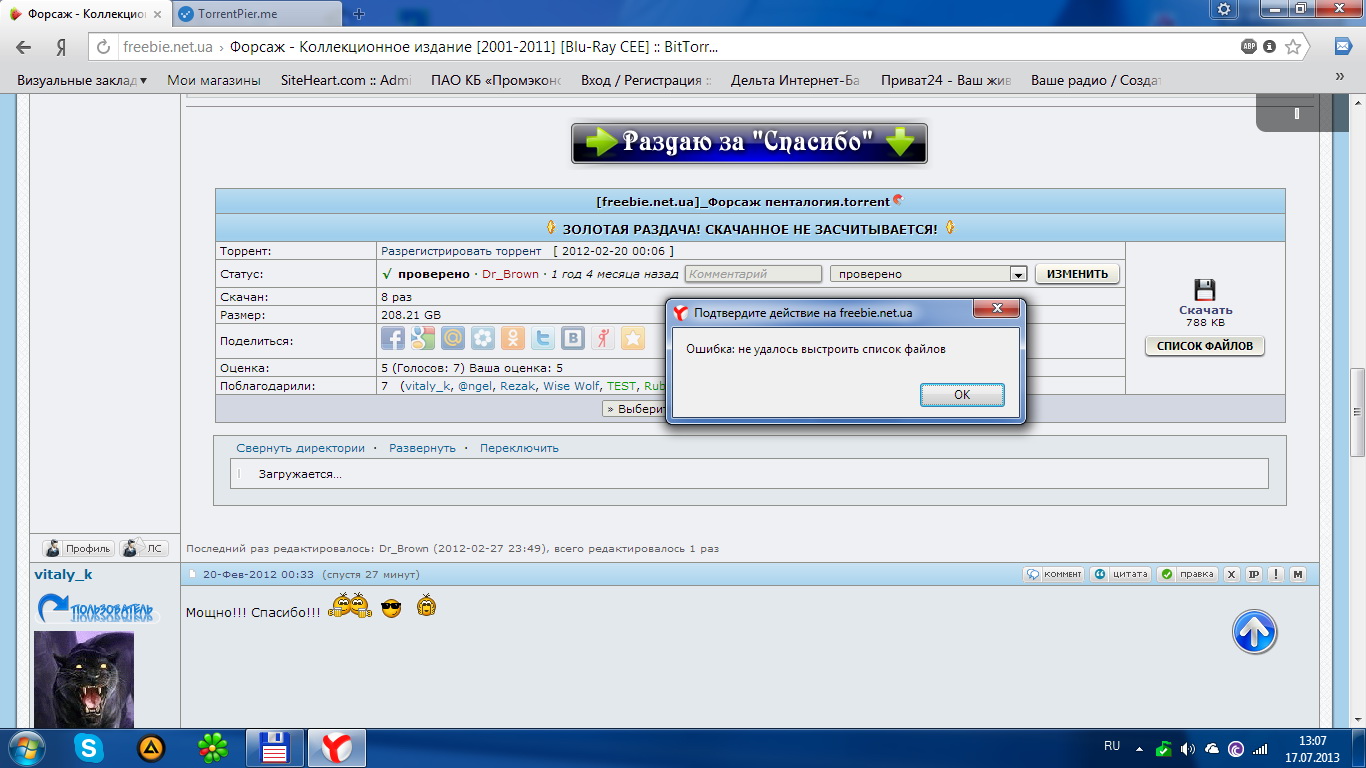Open the Приват24 bookmark
The height and width of the screenshot is (768, 1366).
(945, 80)
